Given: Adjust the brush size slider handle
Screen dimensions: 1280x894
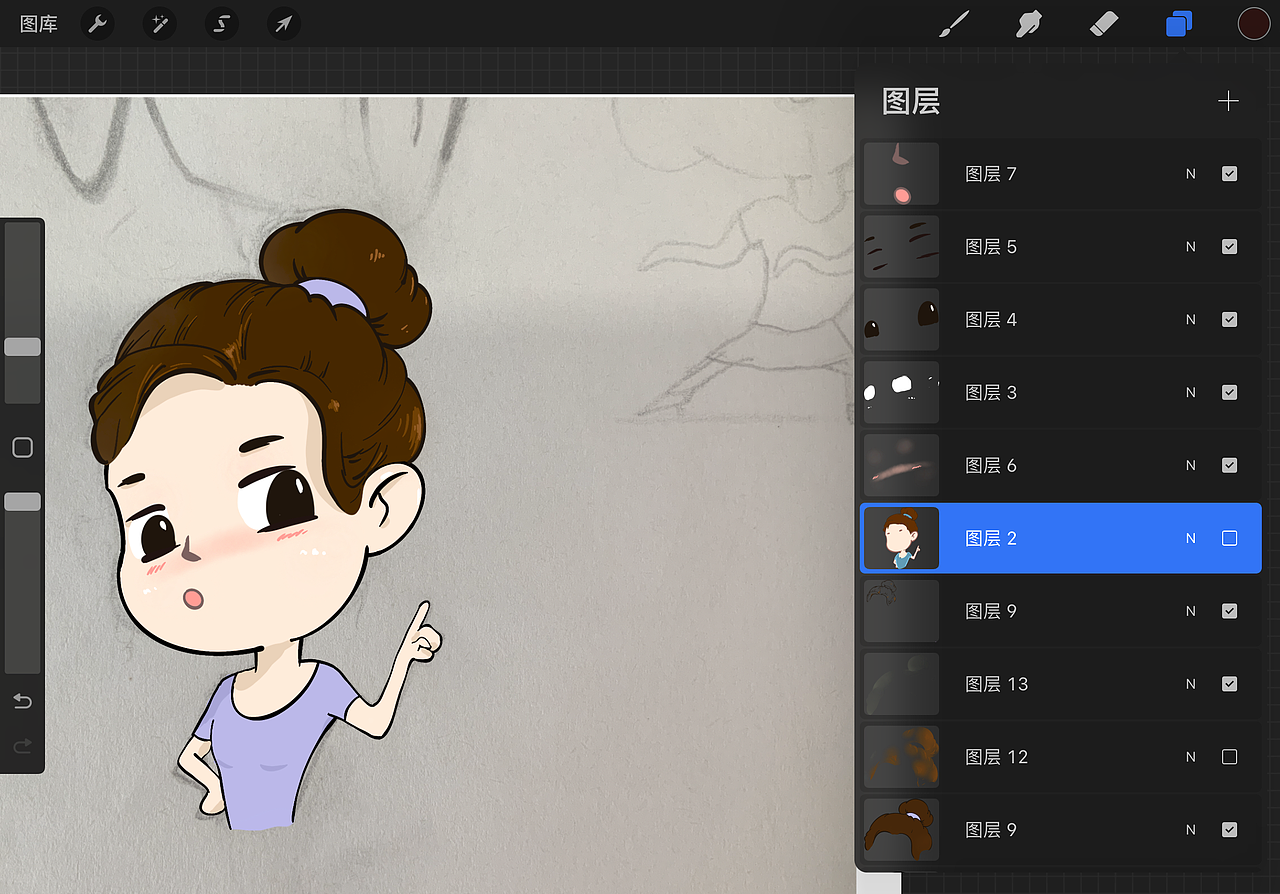Looking at the screenshot, I should (x=22, y=347).
